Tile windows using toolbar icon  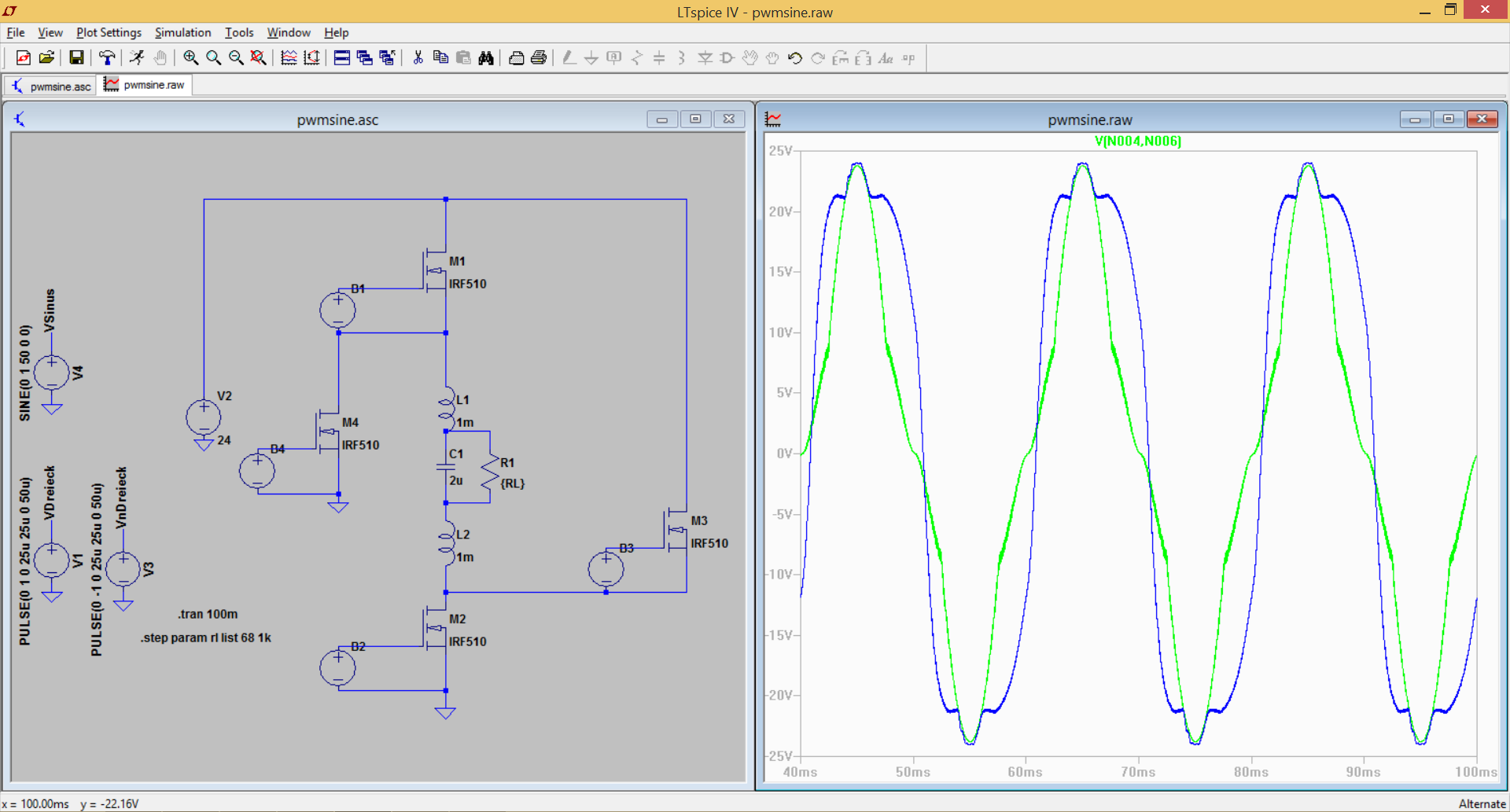pyautogui.click(x=341, y=57)
